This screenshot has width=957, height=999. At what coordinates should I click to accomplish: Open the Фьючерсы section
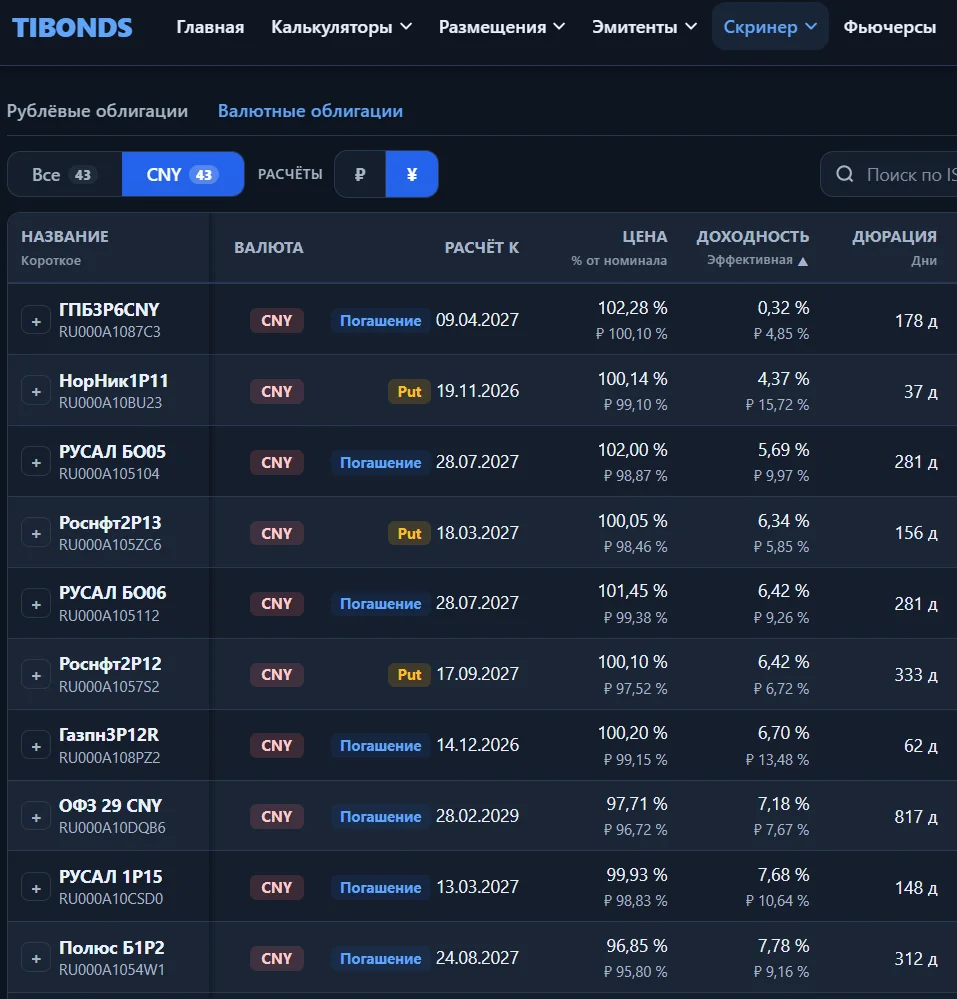pyautogui.click(x=889, y=27)
